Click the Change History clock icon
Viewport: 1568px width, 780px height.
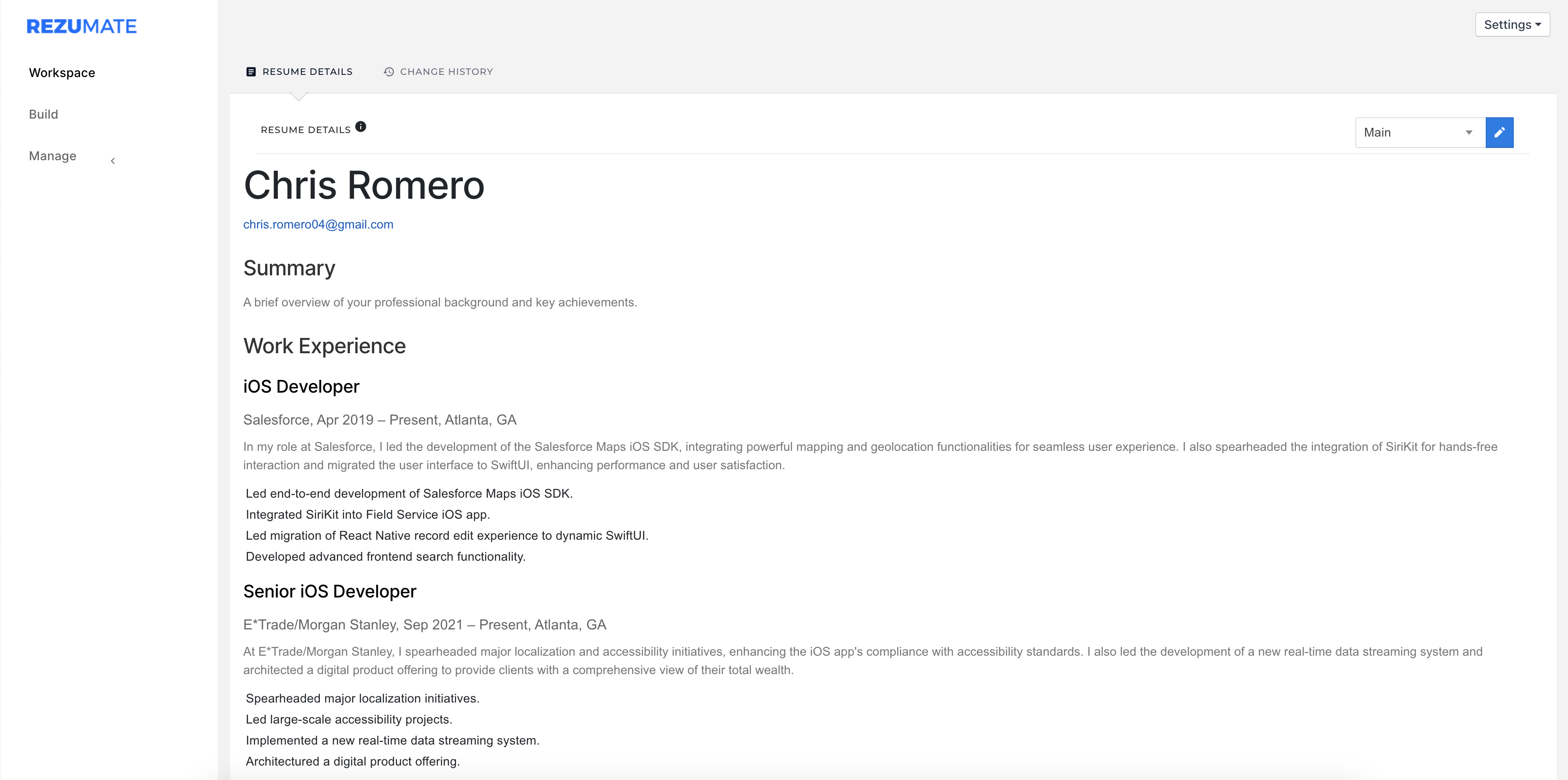[389, 72]
